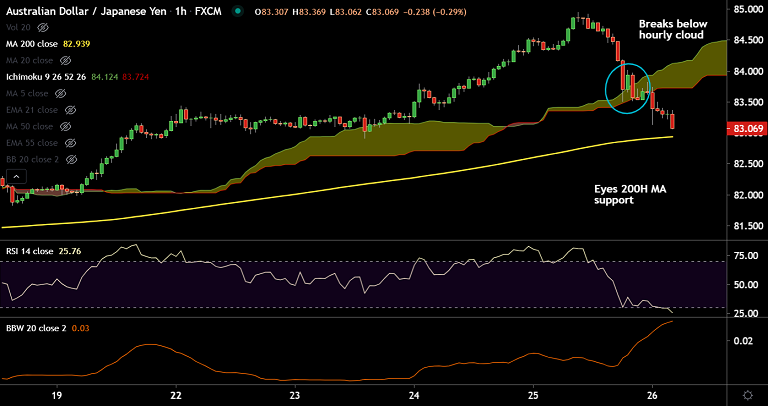Click the RSI value 25.76
This screenshot has width=768, height=406.
coord(70,252)
